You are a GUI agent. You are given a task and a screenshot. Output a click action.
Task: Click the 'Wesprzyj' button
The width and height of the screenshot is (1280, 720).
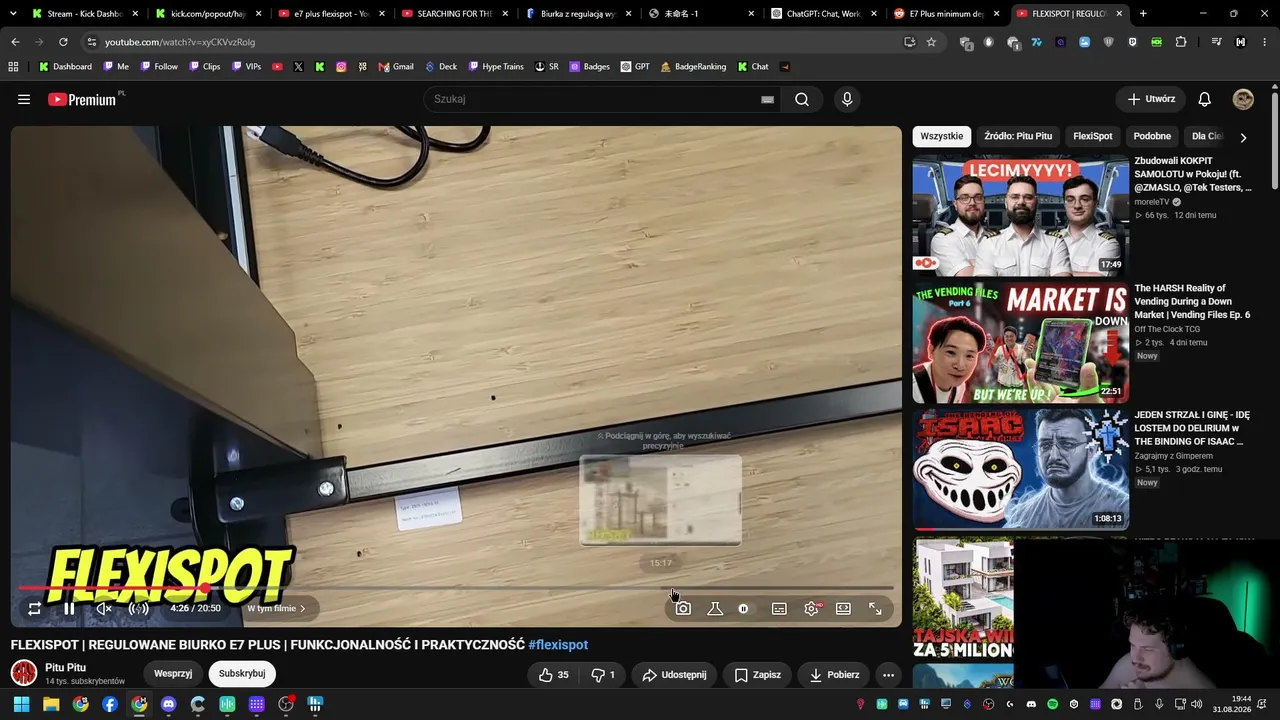[173, 674]
